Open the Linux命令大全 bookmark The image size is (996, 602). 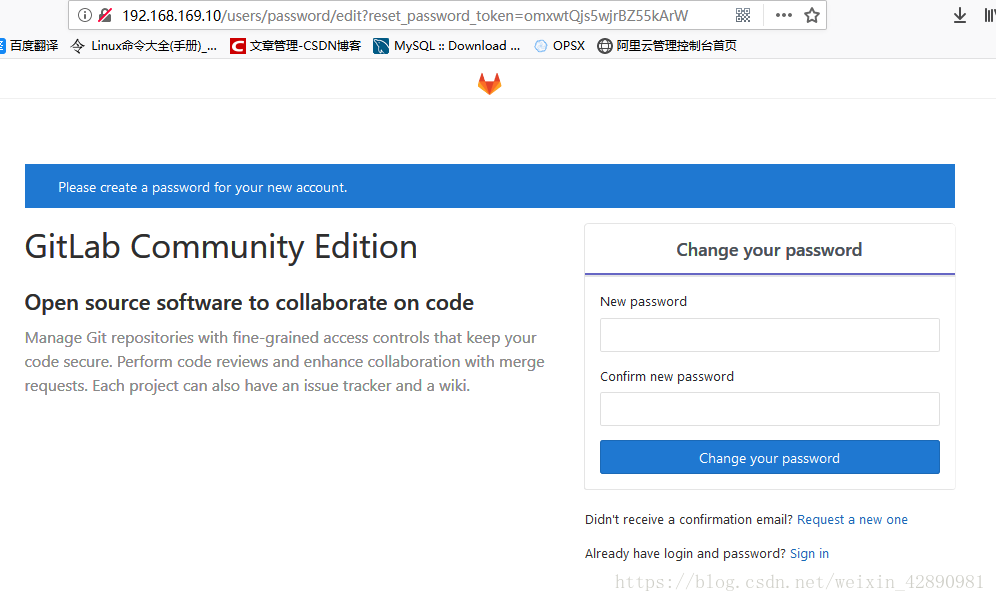(144, 46)
